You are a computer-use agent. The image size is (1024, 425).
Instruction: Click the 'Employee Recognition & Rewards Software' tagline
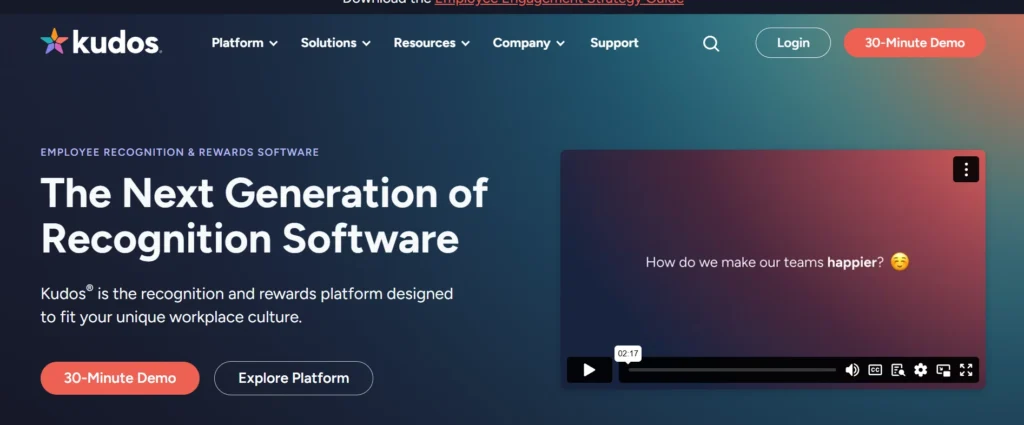(180, 152)
